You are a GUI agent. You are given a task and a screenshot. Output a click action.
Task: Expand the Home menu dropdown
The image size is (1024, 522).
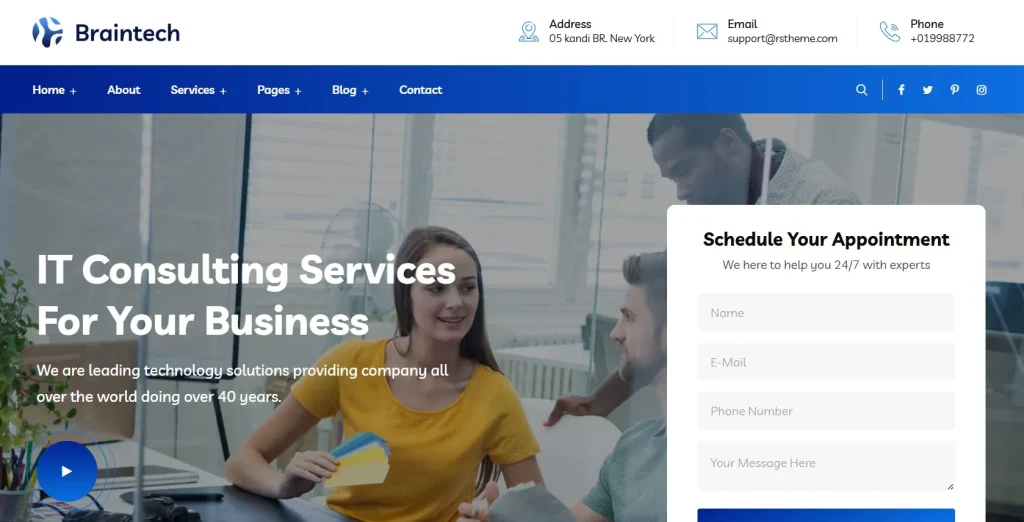click(x=54, y=90)
